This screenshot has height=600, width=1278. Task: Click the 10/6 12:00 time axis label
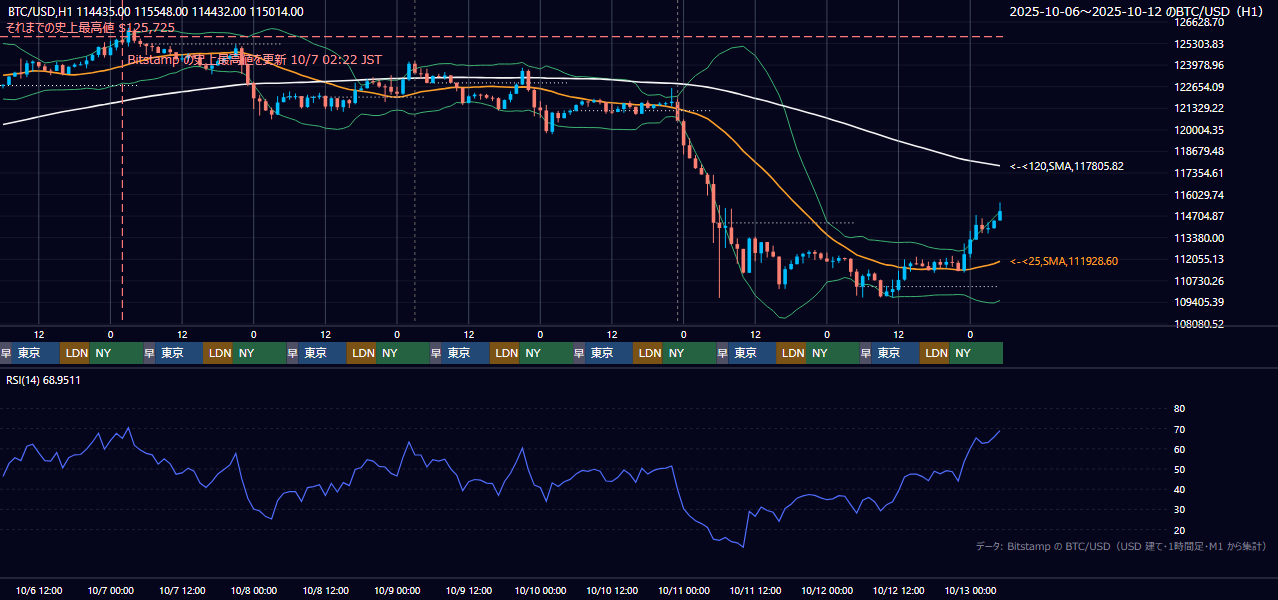coord(40,590)
